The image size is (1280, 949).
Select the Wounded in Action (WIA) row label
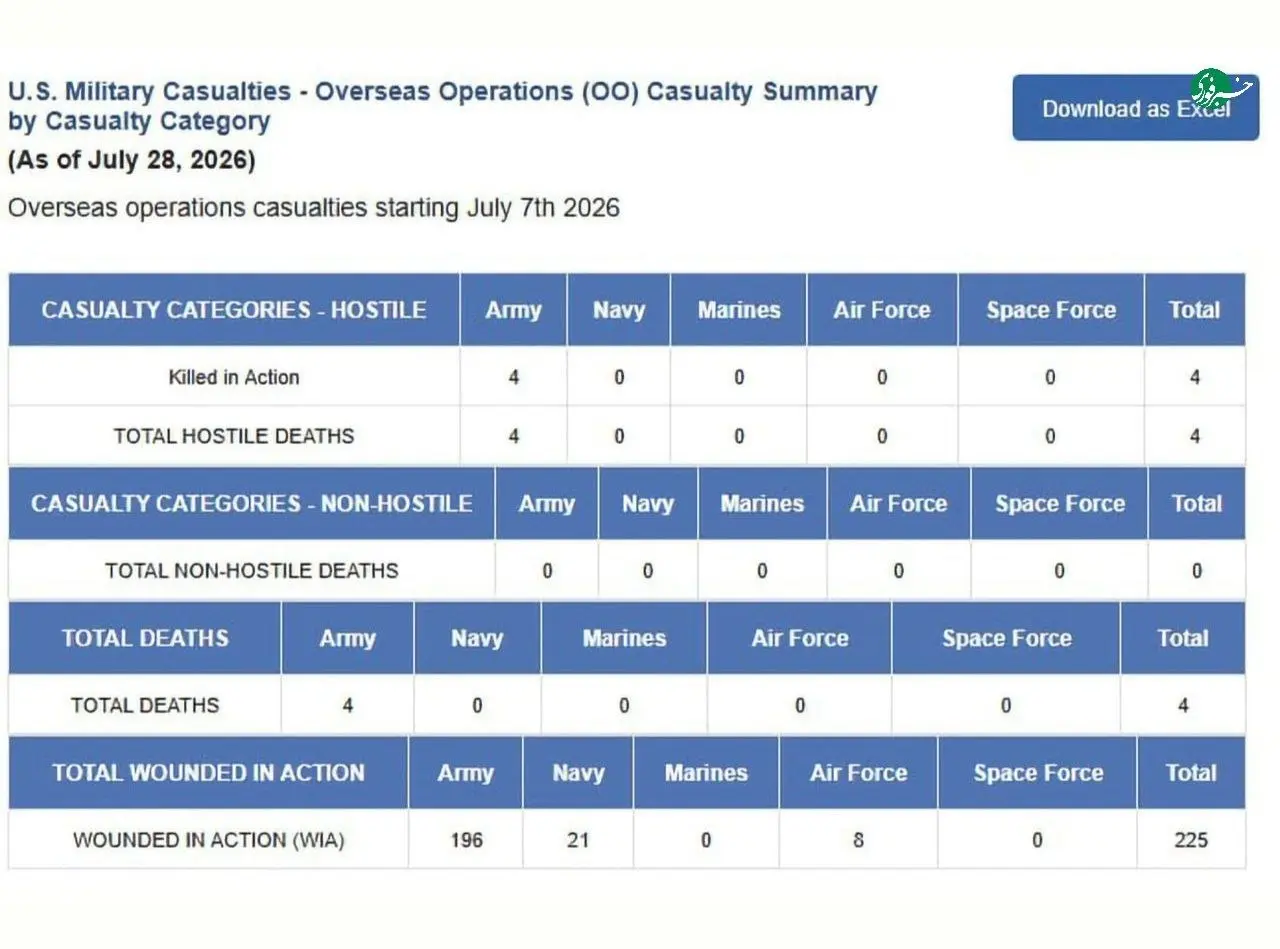pyautogui.click(x=208, y=840)
